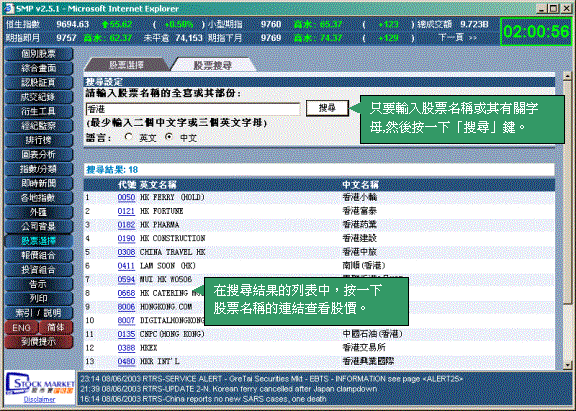This screenshot has width=576, height=411.
Task: Click RTRS news about SARS cases
Action: (x=203, y=399)
